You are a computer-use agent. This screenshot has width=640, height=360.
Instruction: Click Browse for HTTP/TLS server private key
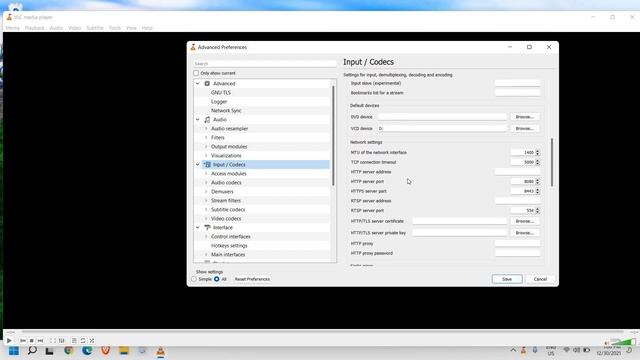[x=524, y=233]
